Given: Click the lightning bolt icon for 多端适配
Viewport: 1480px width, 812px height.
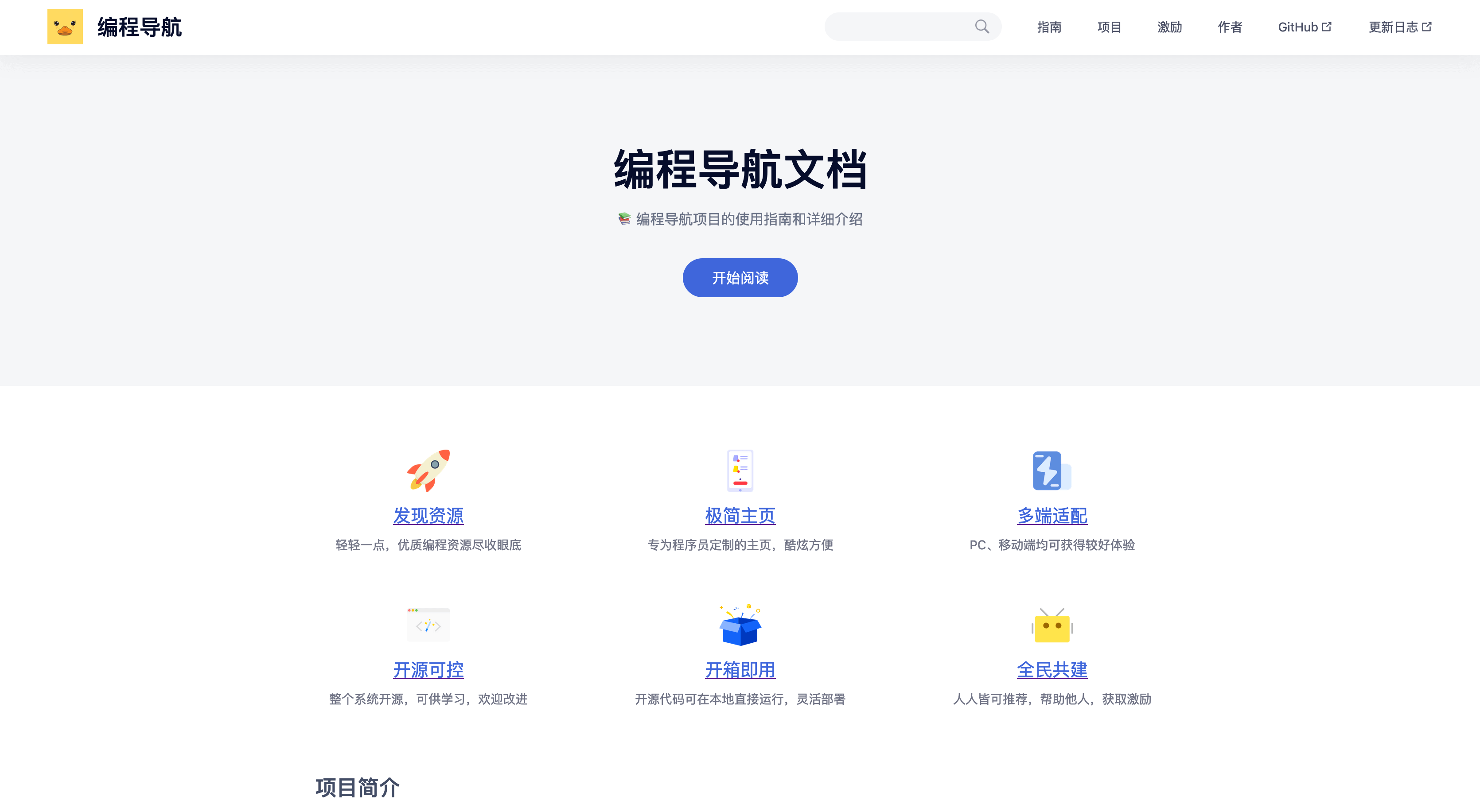Looking at the screenshot, I should click(1050, 470).
